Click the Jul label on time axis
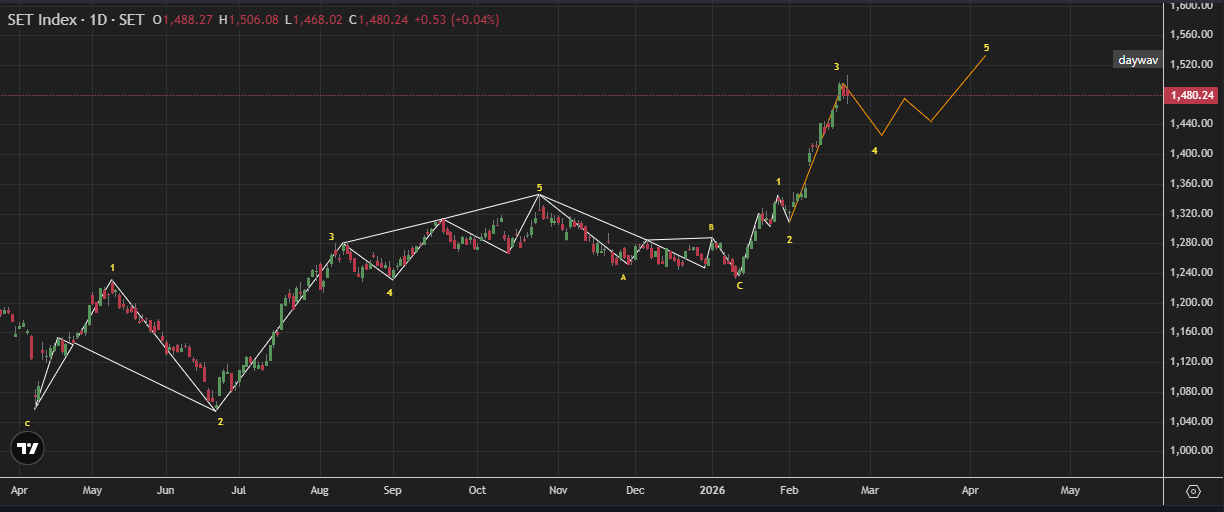This screenshot has width=1224, height=512. click(x=239, y=491)
